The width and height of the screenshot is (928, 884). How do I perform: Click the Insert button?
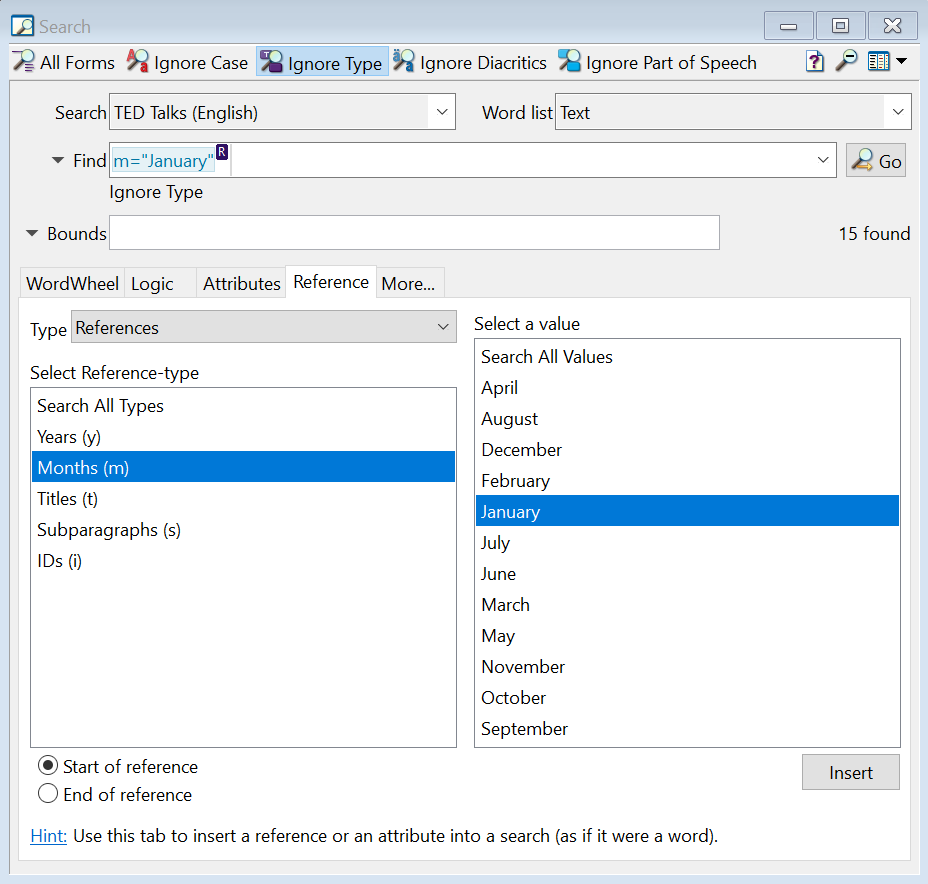[x=850, y=773]
